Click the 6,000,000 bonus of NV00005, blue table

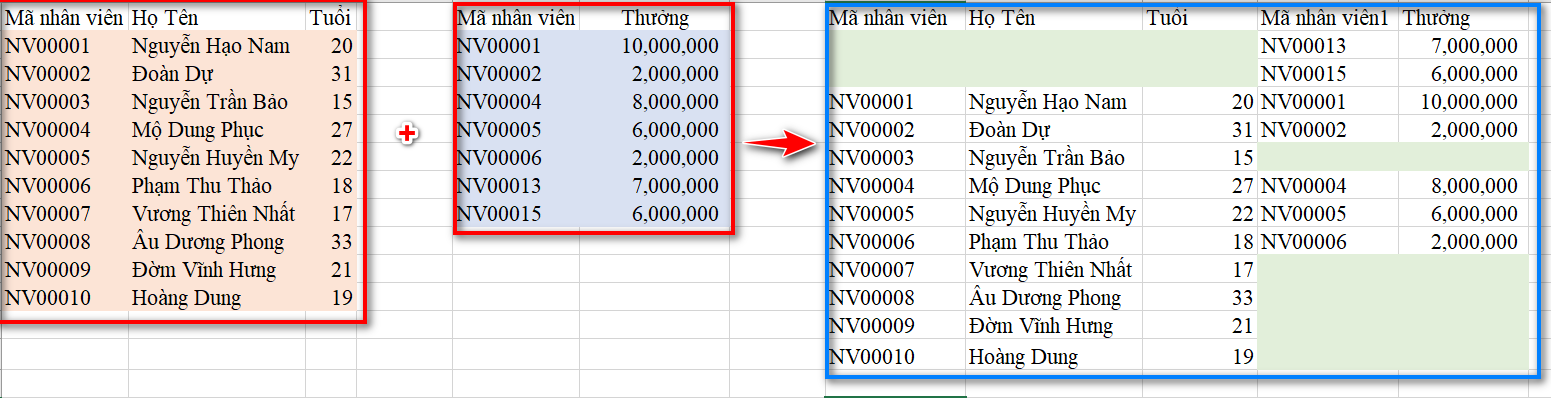[x=675, y=130]
